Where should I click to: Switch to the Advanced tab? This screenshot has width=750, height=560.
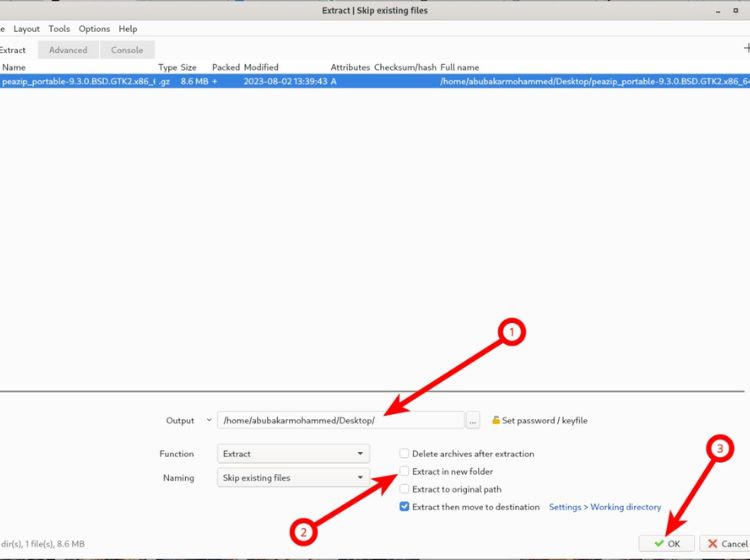click(x=68, y=50)
